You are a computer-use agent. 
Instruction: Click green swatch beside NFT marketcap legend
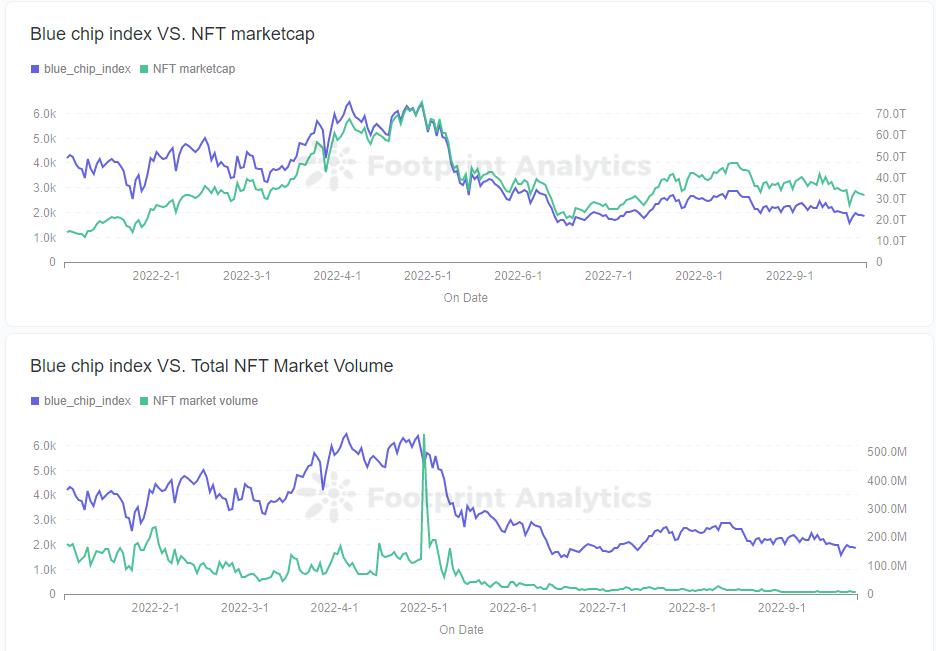point(144,69)
